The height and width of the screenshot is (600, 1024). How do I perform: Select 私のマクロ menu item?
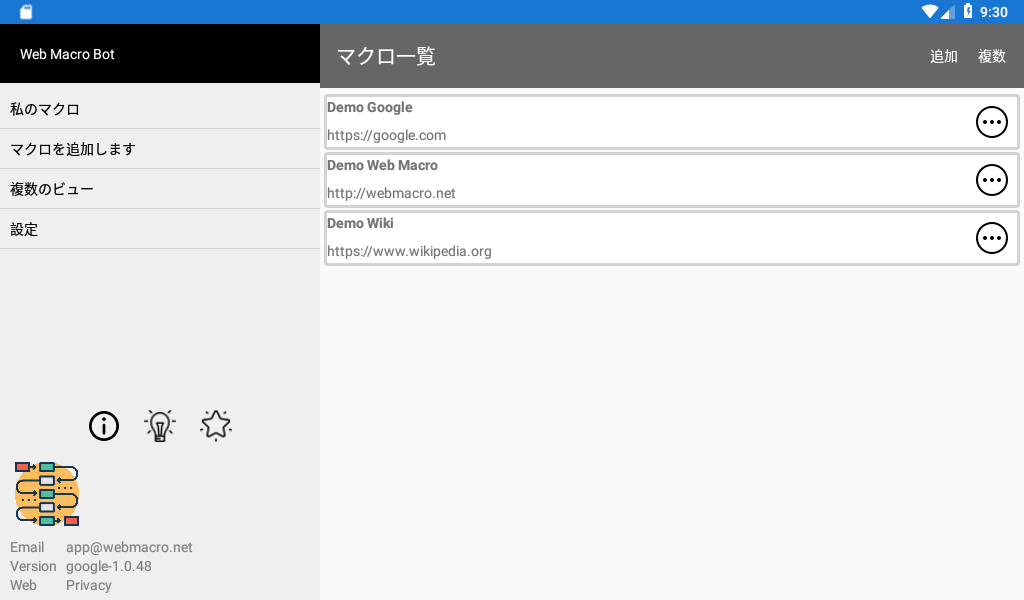tap(160, 109)
